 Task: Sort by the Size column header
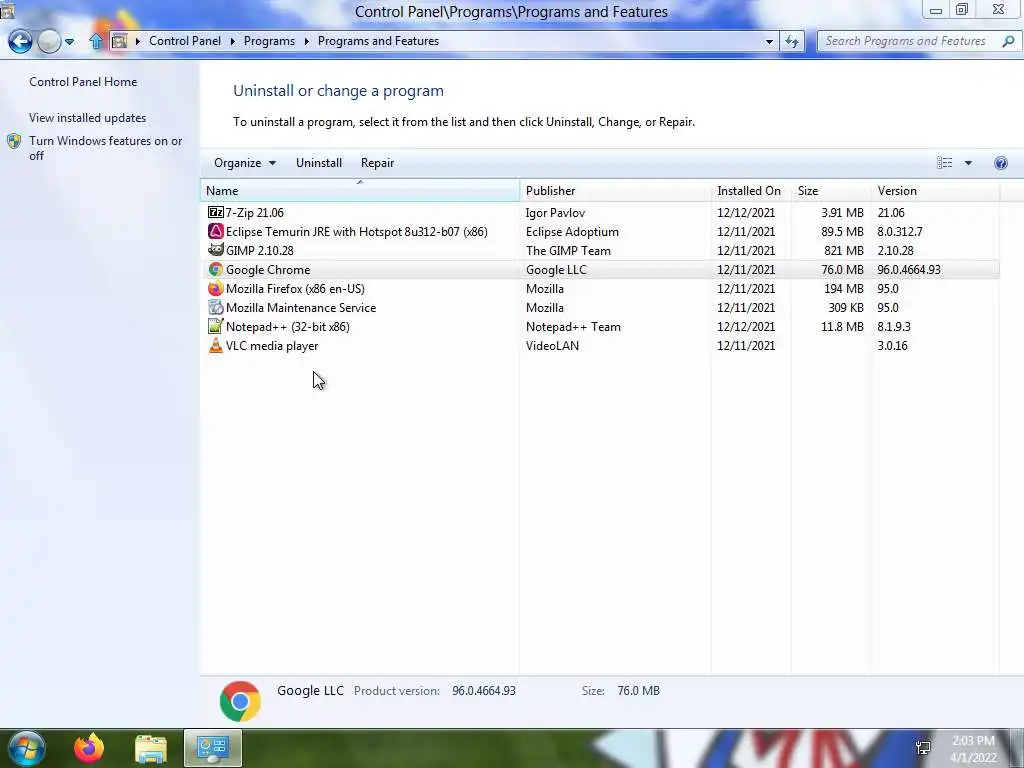(831, 191)
